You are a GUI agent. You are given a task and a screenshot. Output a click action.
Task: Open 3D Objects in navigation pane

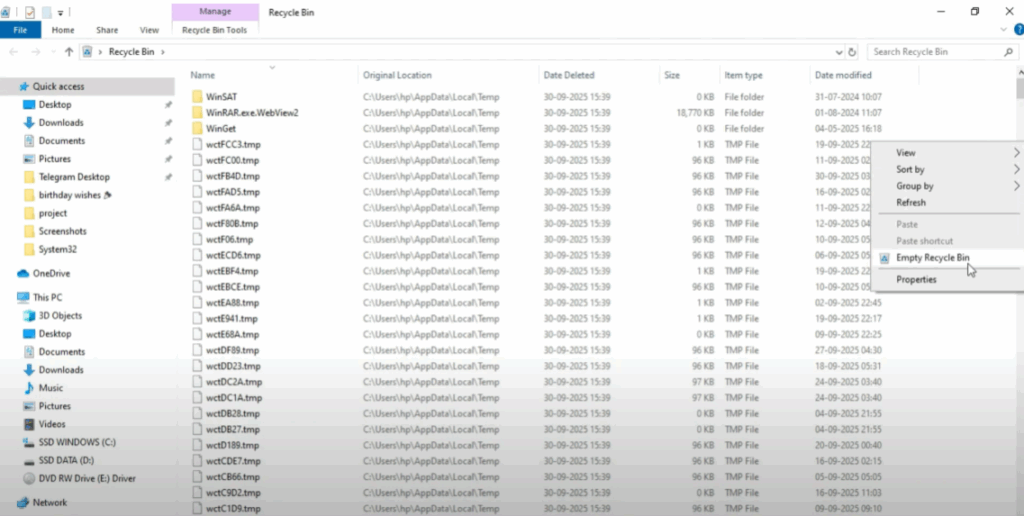60,316
